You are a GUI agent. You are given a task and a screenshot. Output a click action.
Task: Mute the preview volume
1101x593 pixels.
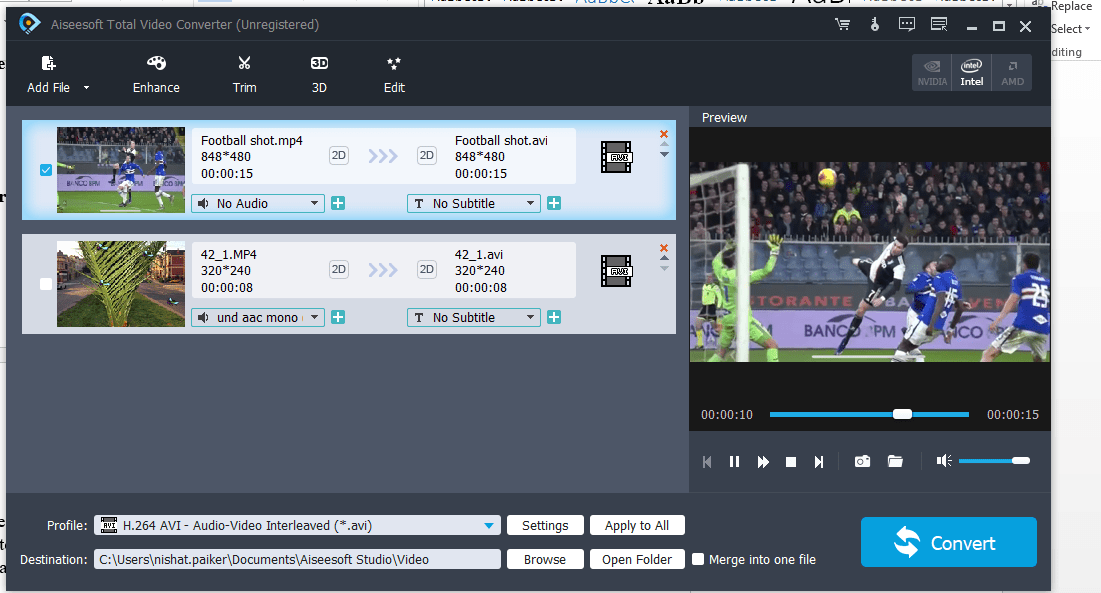[944, 460]
